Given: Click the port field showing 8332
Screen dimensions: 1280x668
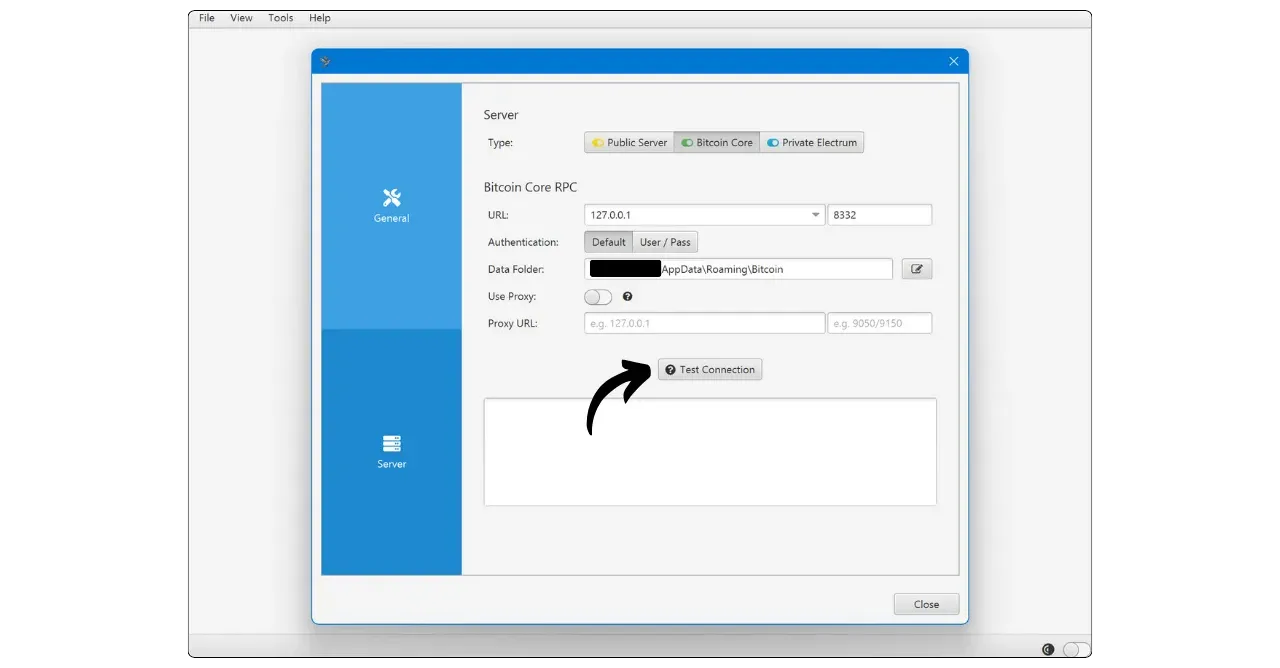Looking at the screenshot, I should click(x=879, y=215).
